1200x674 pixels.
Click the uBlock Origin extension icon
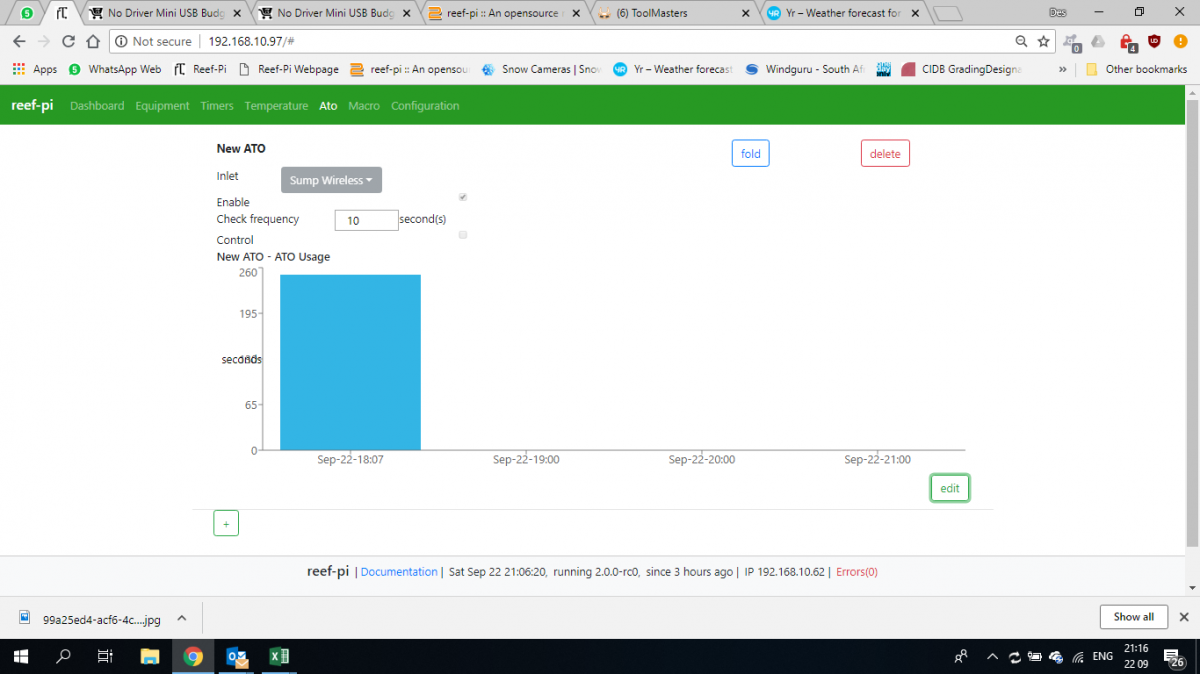tap(1153, 42)
